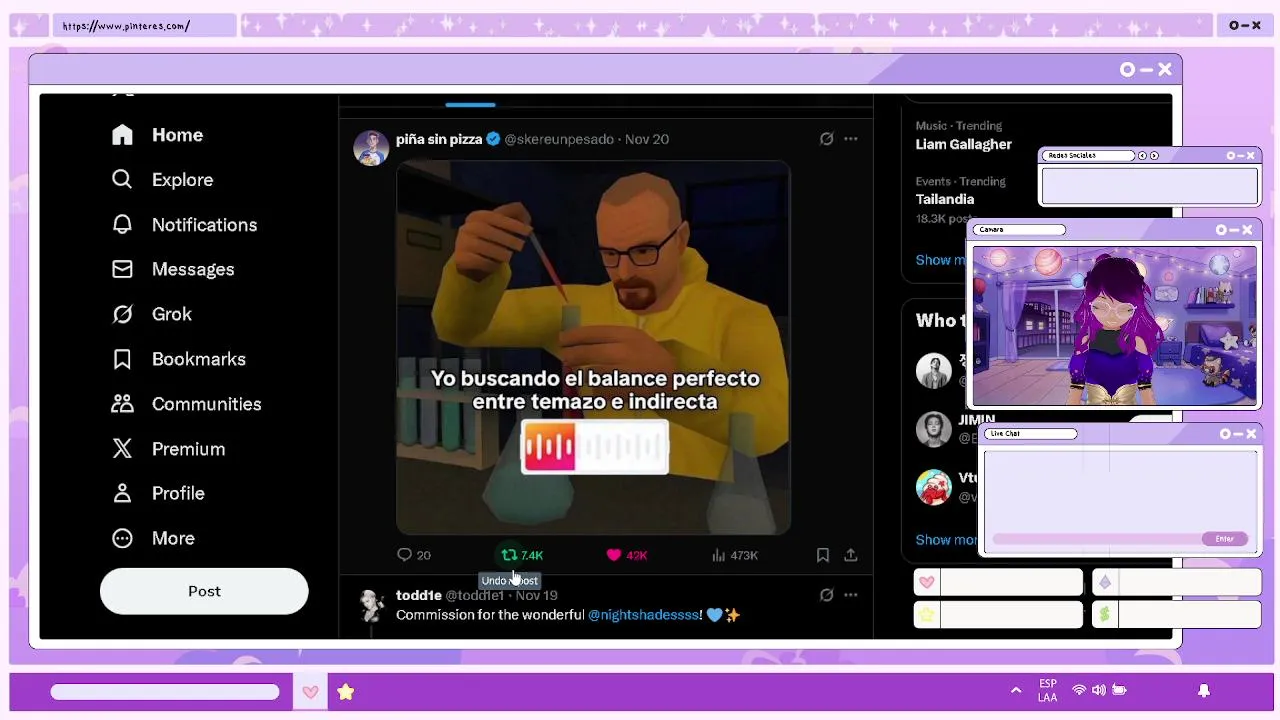Open the Wi-Fi network tray icon
This screenshot has height=720, width=1280.
[x=1079, y=690]
